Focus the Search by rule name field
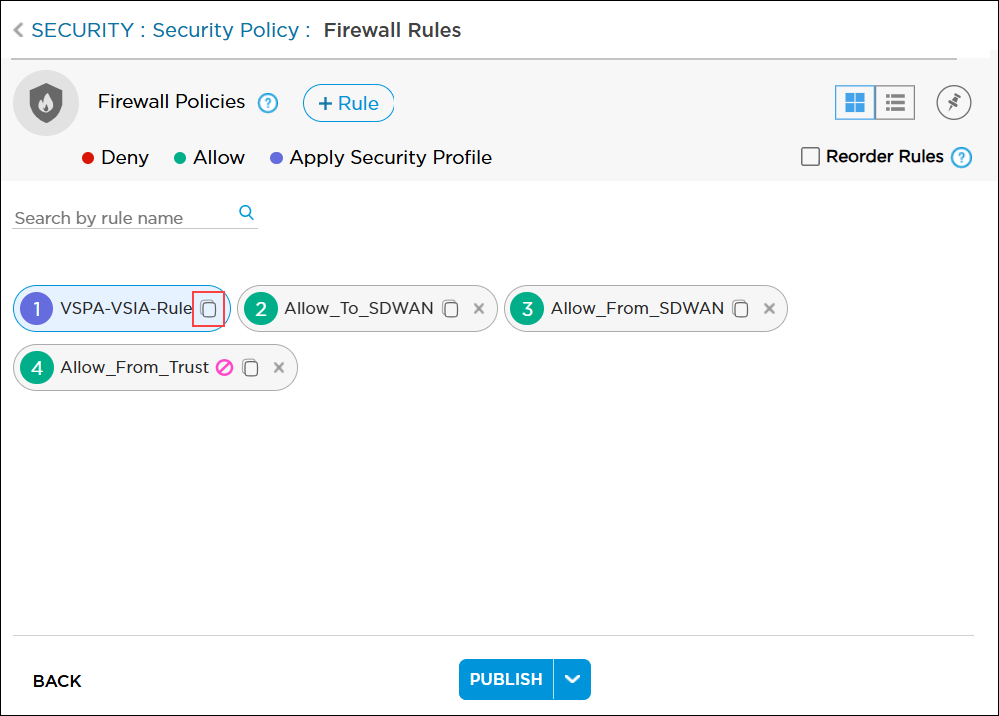Image resolution: width=999 pixels, height=716 pixels. (x=125, y=218)
